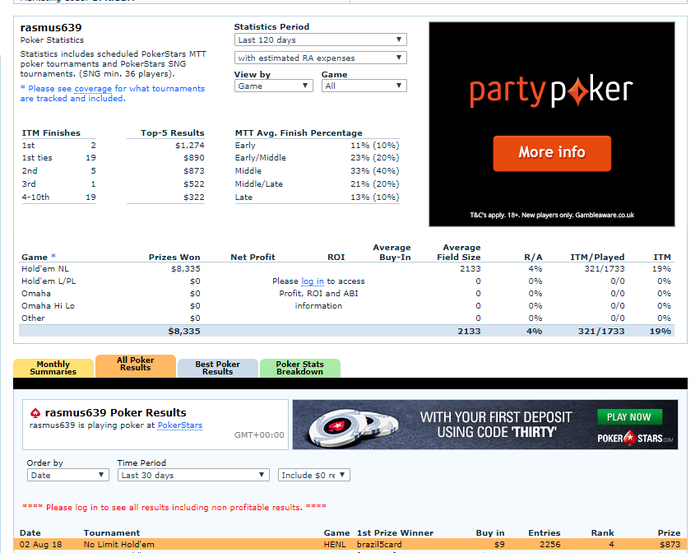The image size is (700, 553).
Task: Click the Entries column header in results table
Action: coord(544,533)
